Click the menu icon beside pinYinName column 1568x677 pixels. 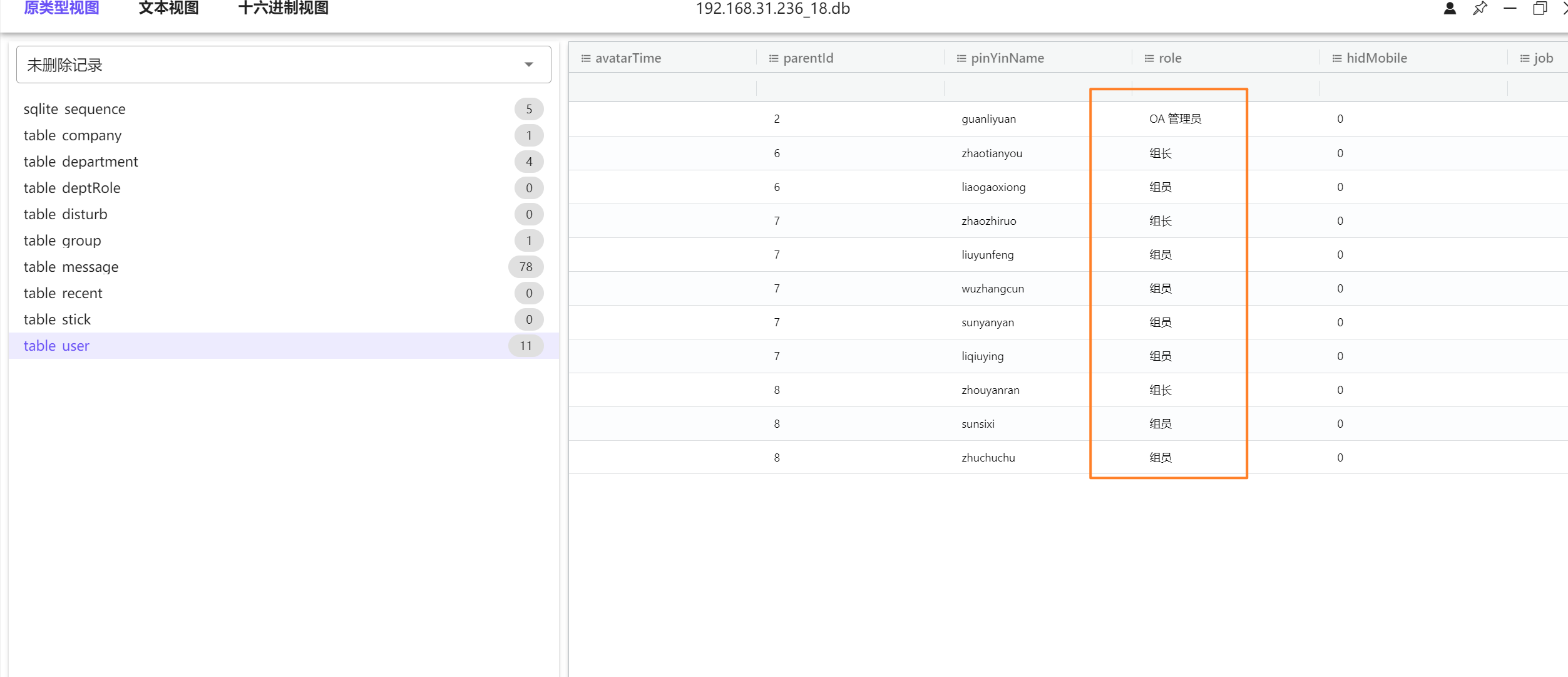click(x=961, y=58)
